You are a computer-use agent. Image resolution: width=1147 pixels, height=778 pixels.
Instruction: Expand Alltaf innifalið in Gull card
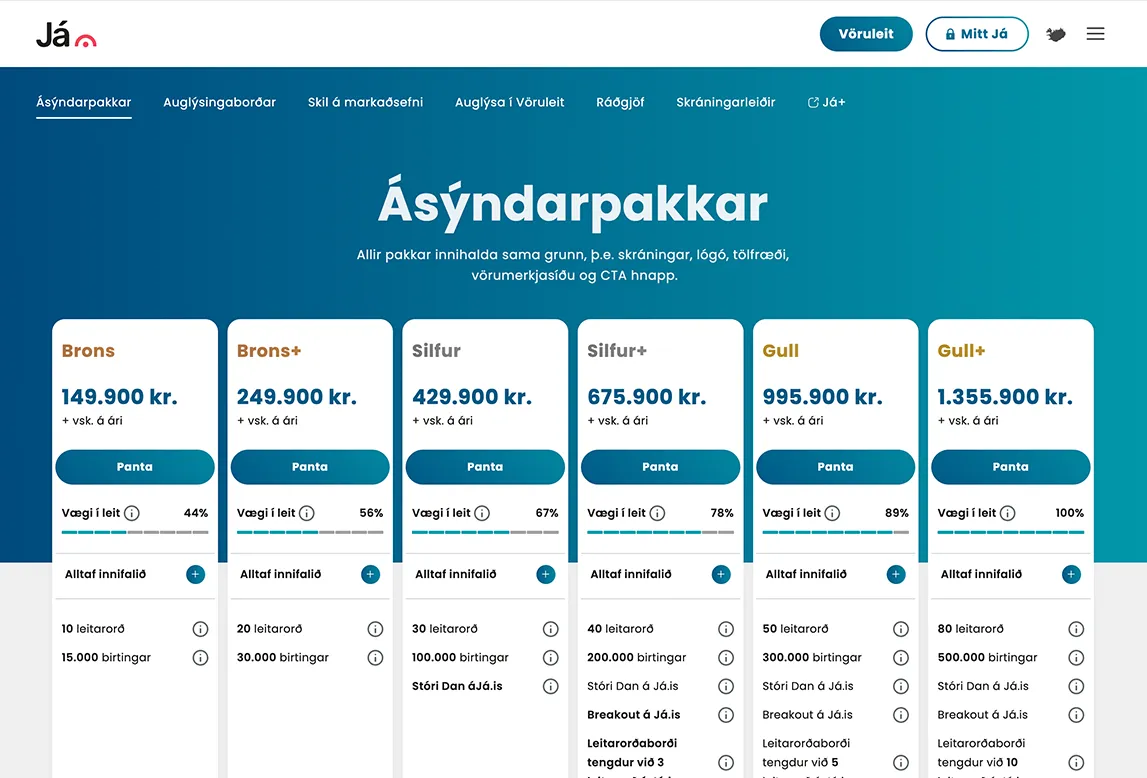pyautogui.click(x=896, y=574)
